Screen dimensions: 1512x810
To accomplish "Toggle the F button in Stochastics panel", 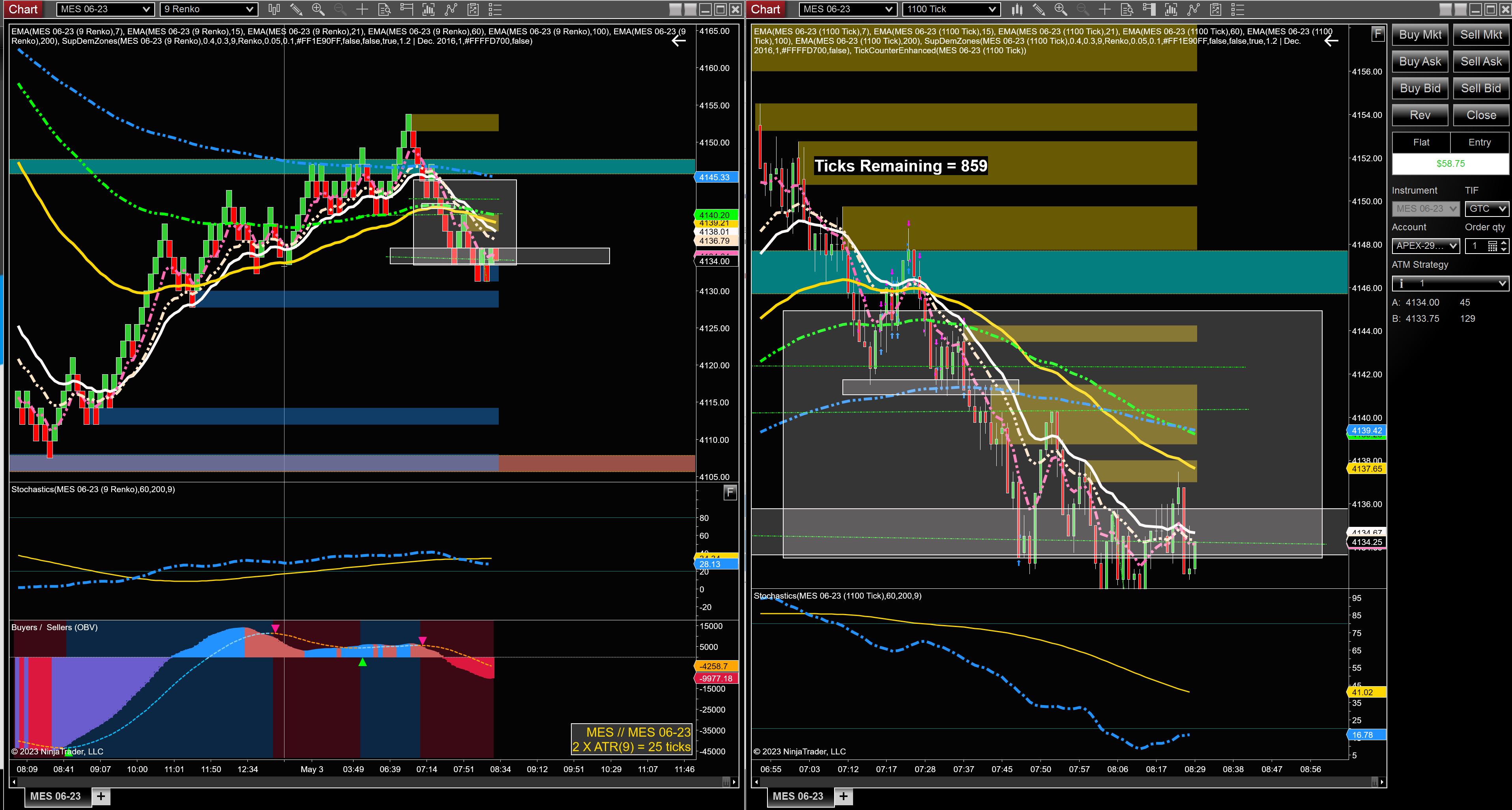I will (730, 492).
